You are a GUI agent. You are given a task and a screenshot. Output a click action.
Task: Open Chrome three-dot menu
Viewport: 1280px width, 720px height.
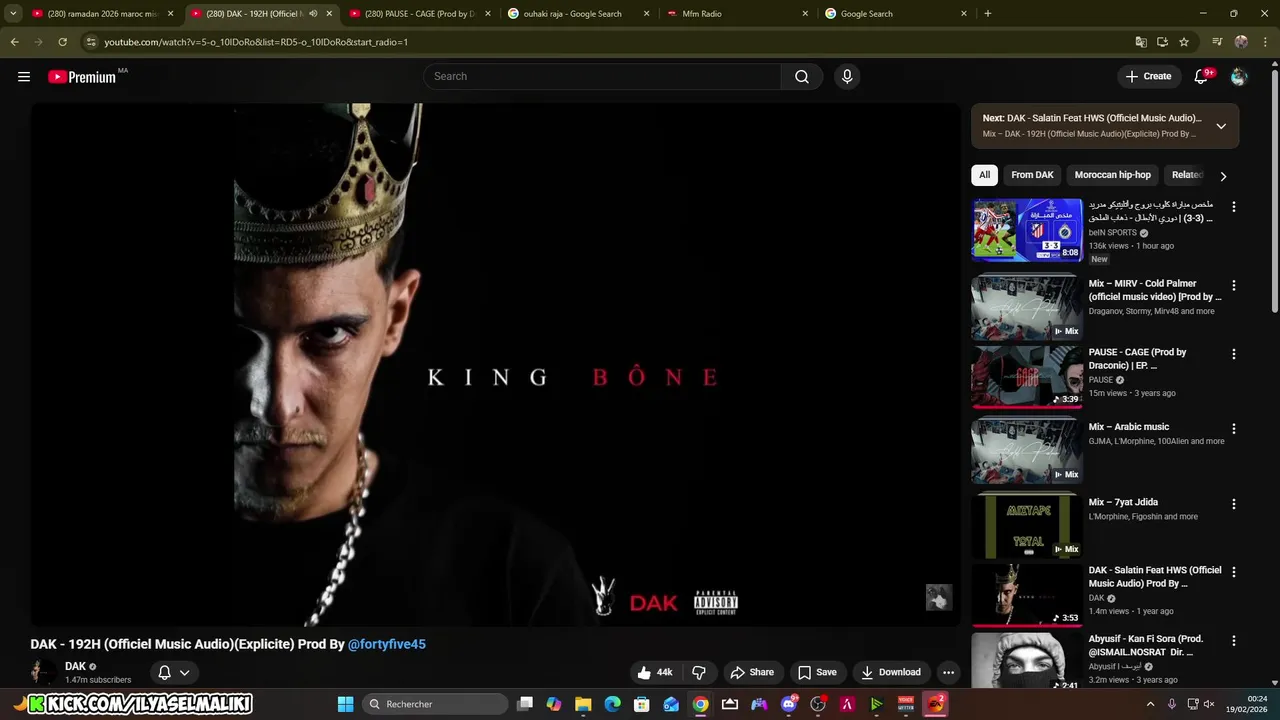click(1264, 42)
